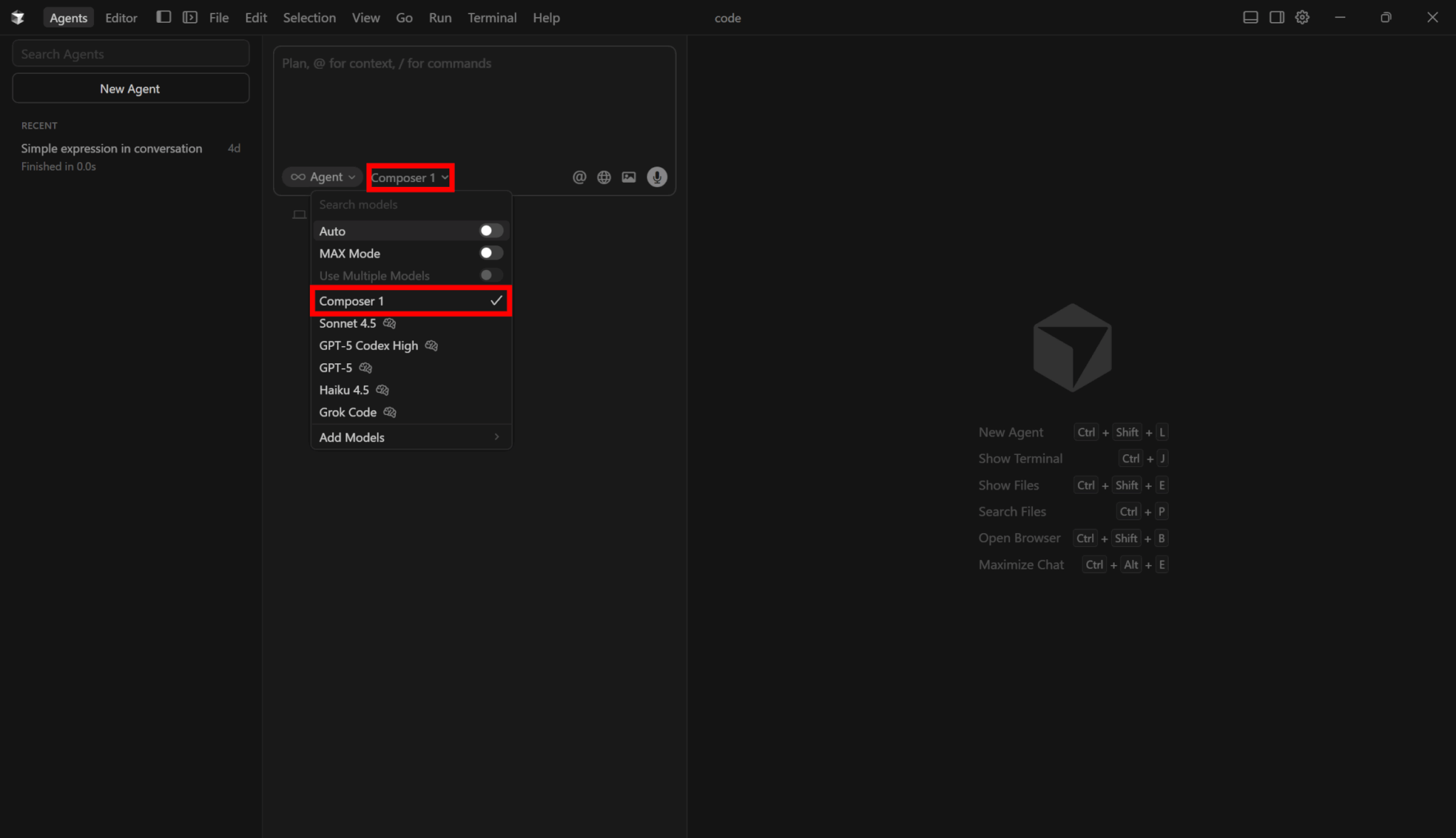Toggle the right sidebar layout icon
The image size is (1456, 838).
pos(1276,17)
